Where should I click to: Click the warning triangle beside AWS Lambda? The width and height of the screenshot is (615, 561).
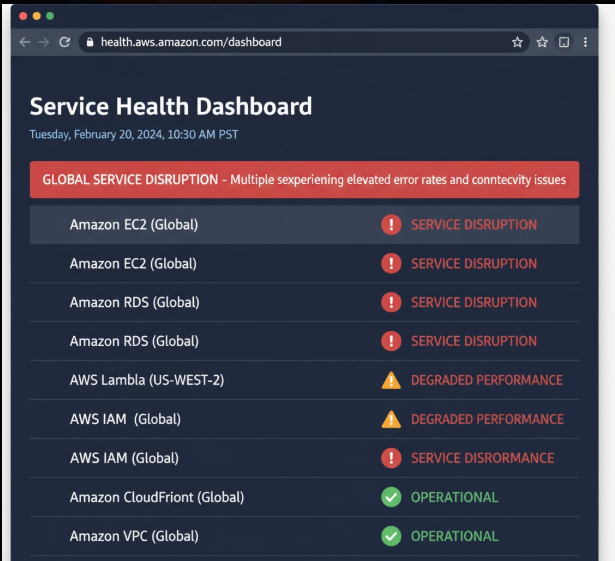(x=391, y=381)
